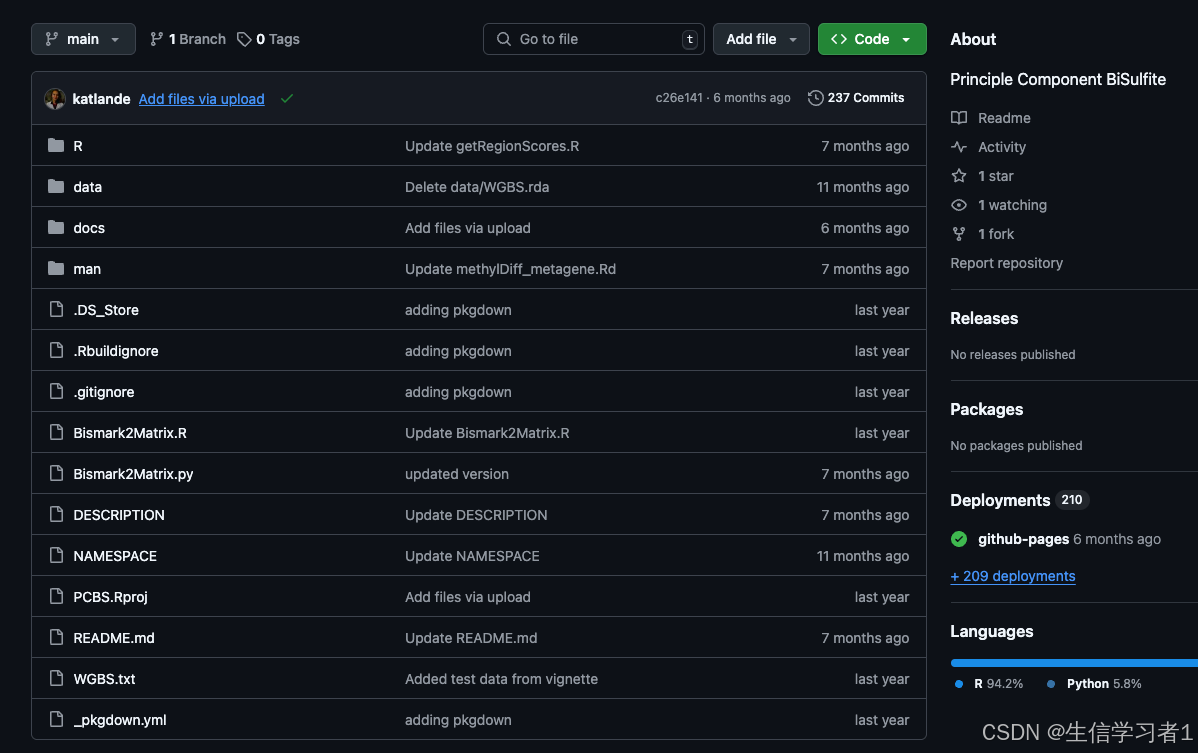1198x753 pixels.
Task: Open the Readme sidebar link
Action: point(1004,118)
